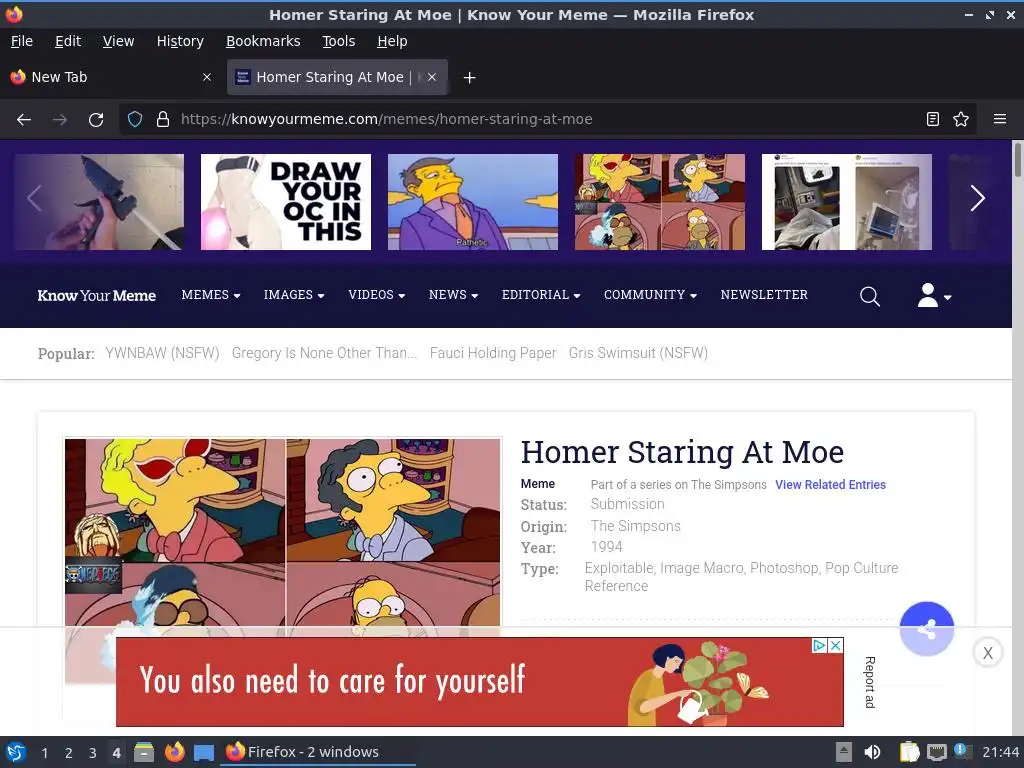Screen dimensions: 1024x768
Task: Open the user account menu icon
Action: click(934, 295)
